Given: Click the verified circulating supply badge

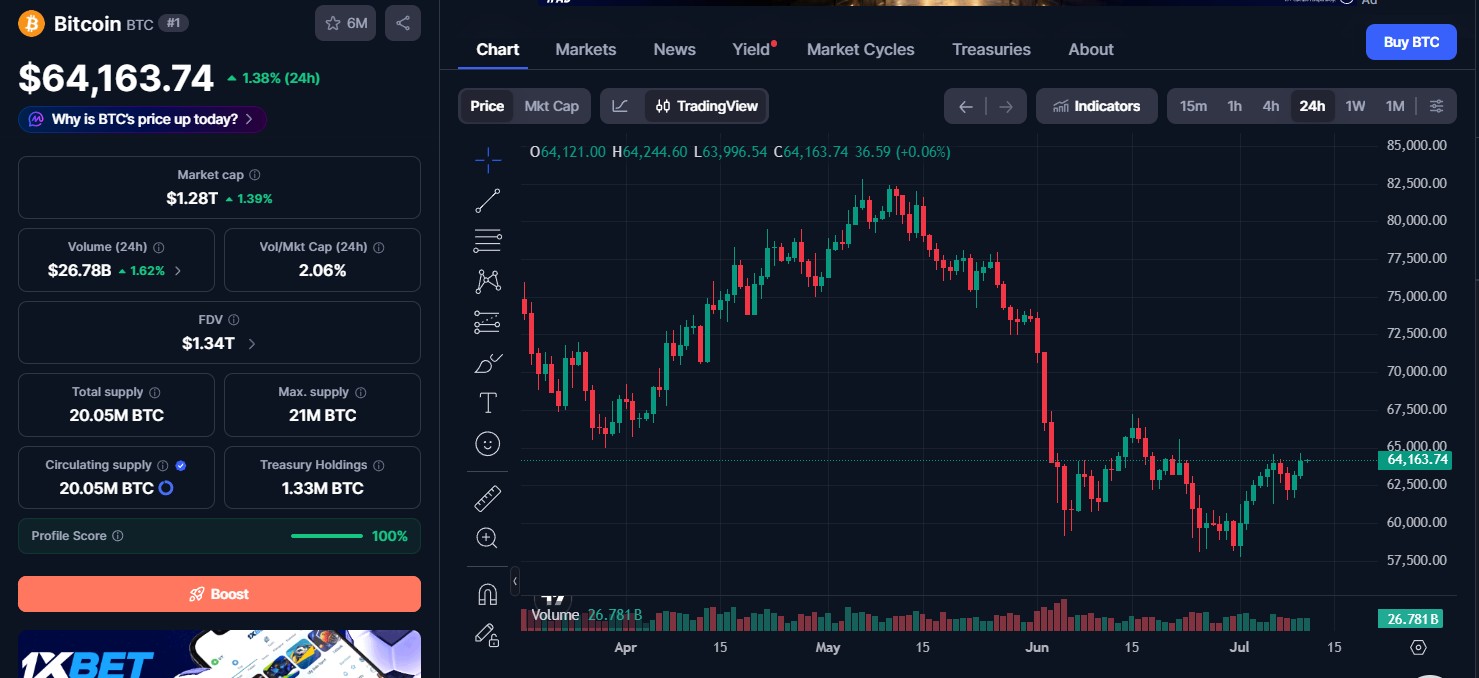Looking at the screenshot, I should (181, 465).
